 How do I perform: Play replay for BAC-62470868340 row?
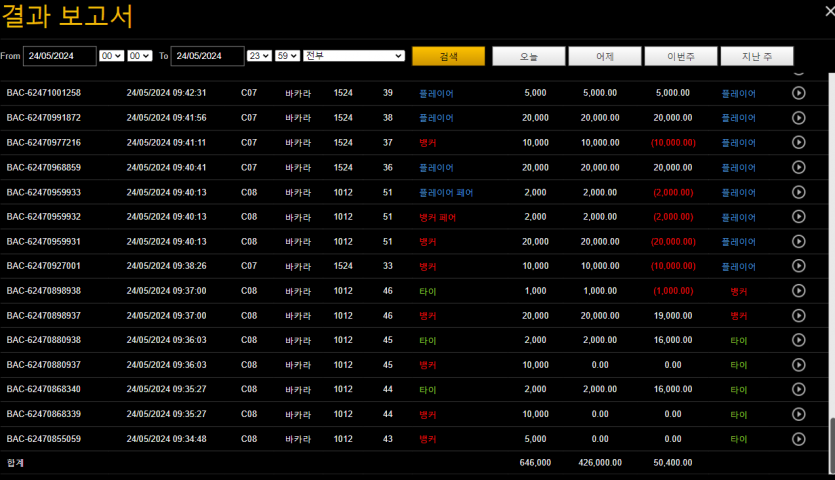pos(798,389)
